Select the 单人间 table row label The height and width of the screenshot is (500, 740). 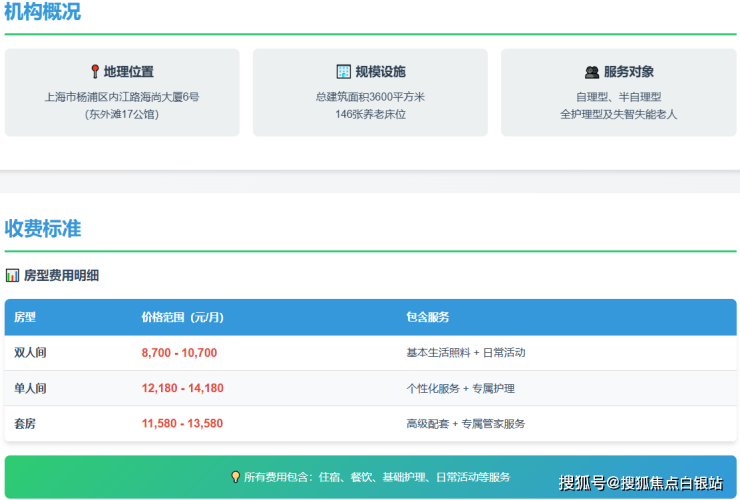pyautogui.click(x=30, y=388)
